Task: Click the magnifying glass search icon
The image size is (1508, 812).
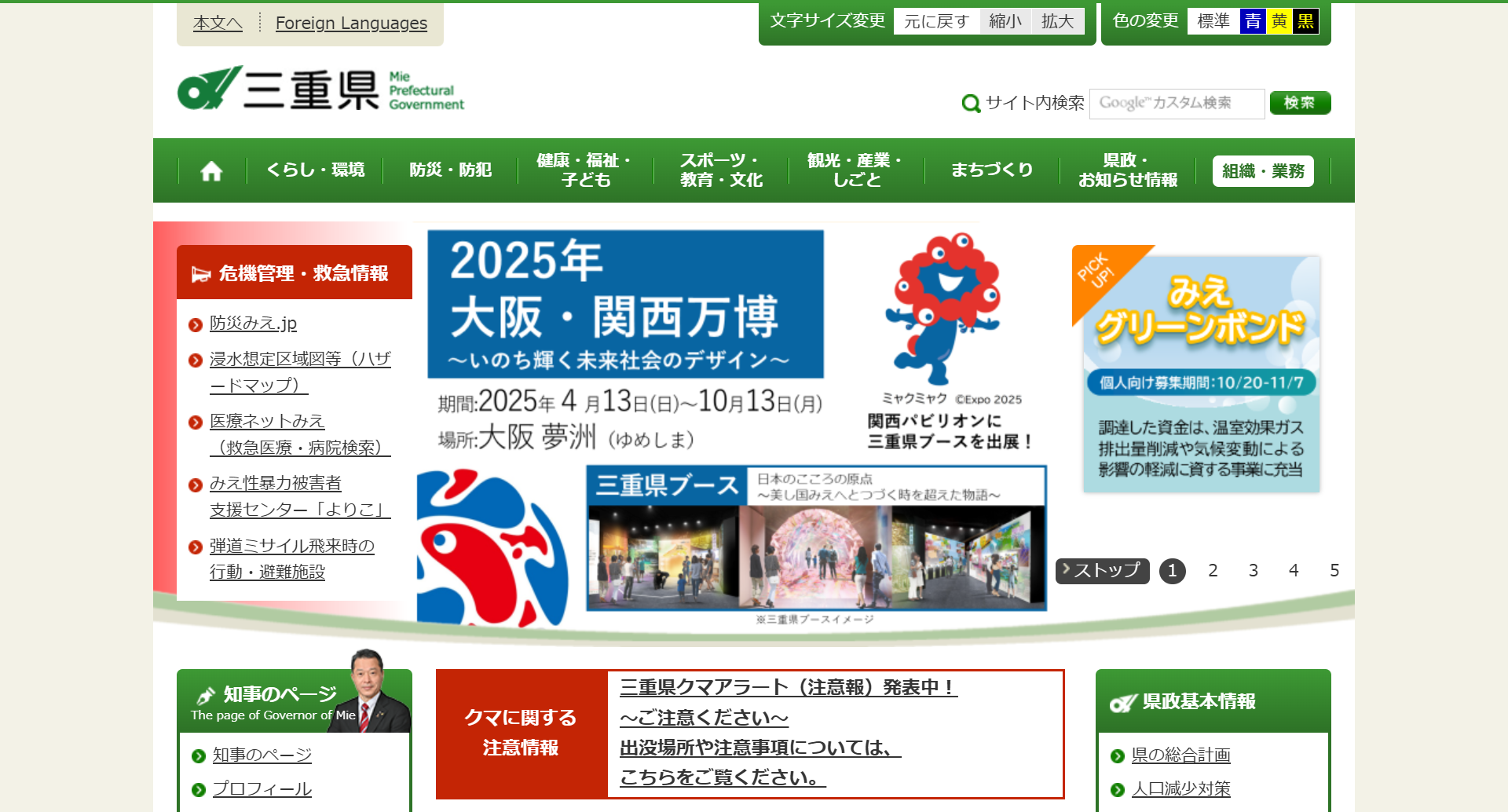Action: [971, 104]
